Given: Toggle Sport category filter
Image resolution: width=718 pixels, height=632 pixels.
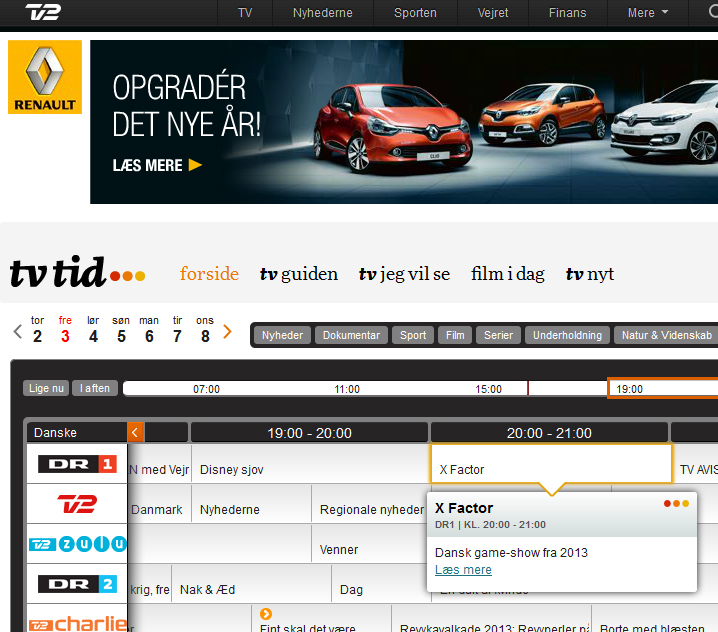Looking at the screenshot, I should tap(413, 335).
